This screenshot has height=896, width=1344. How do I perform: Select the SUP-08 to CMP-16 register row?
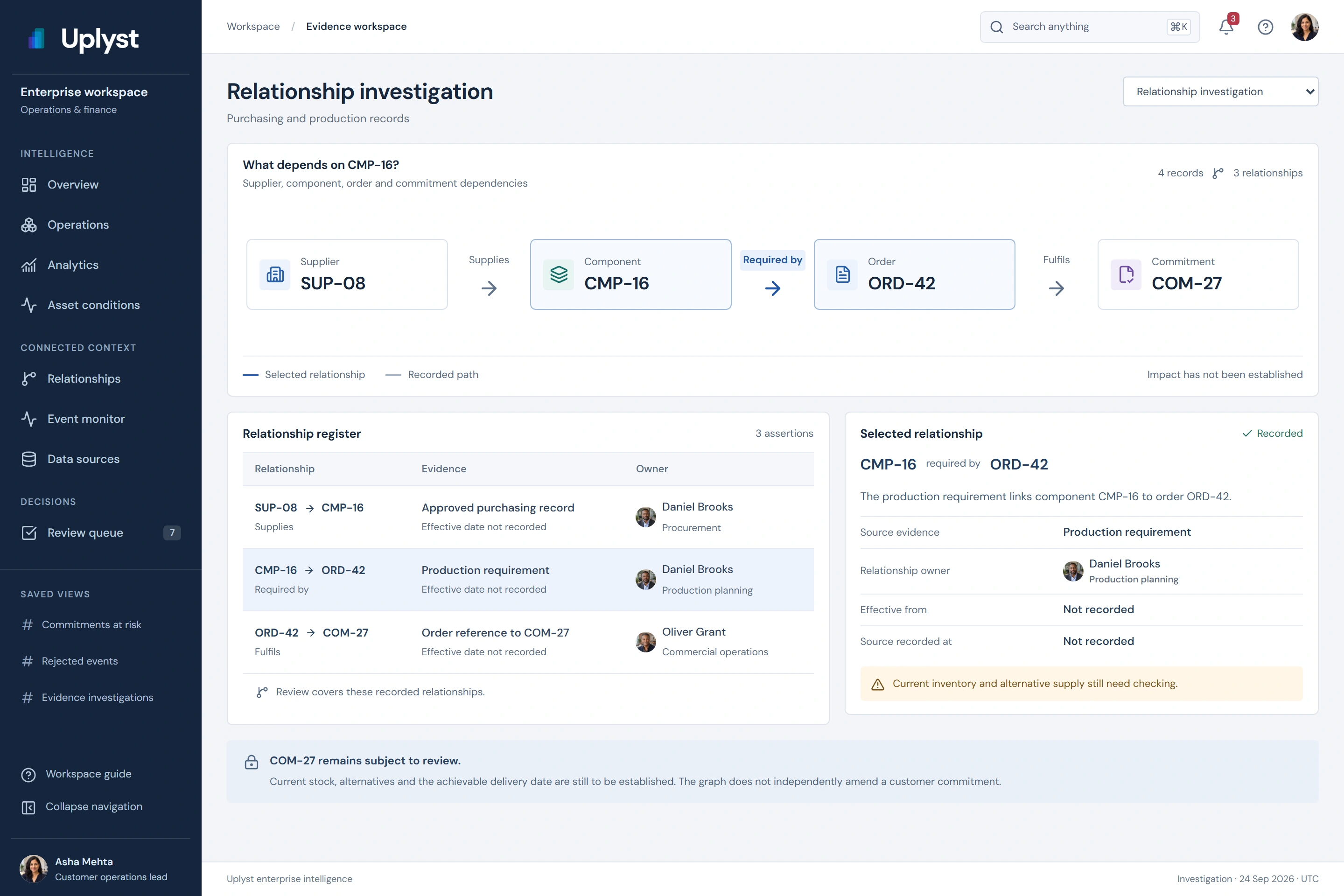pyautogui.click(x=528, y=517)
